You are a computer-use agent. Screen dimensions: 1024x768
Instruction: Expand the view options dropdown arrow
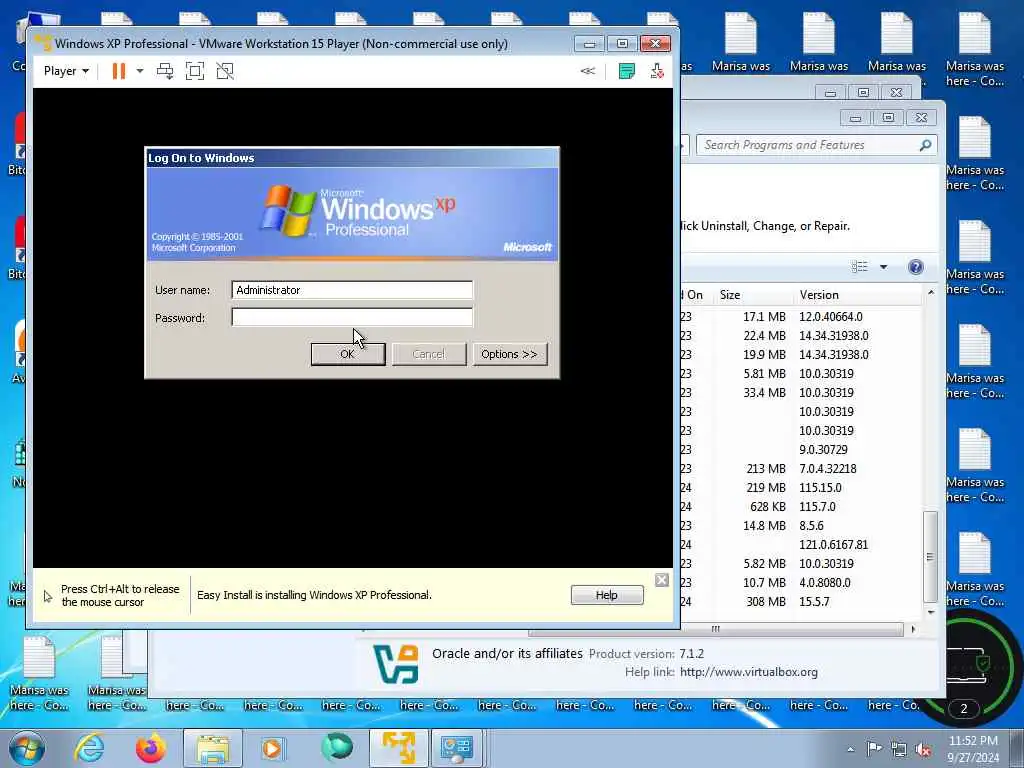pos(884,266)
